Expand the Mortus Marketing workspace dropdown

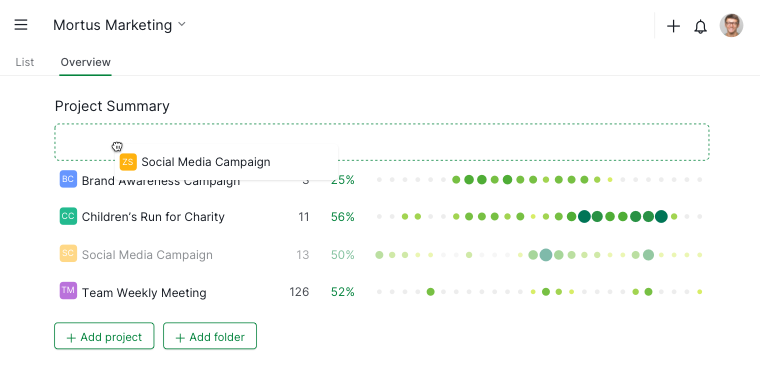point(119,25)
